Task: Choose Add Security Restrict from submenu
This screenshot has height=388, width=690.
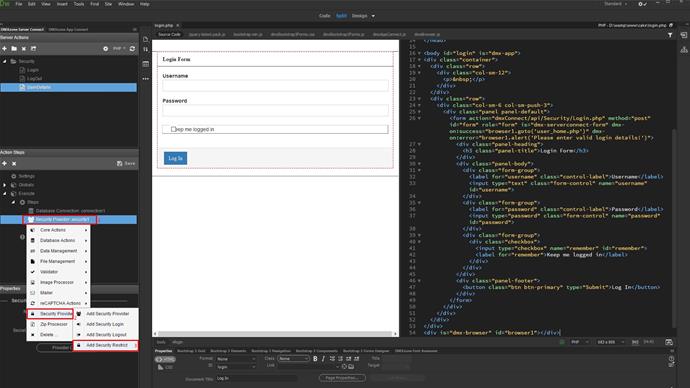Action: pos(106,345)
